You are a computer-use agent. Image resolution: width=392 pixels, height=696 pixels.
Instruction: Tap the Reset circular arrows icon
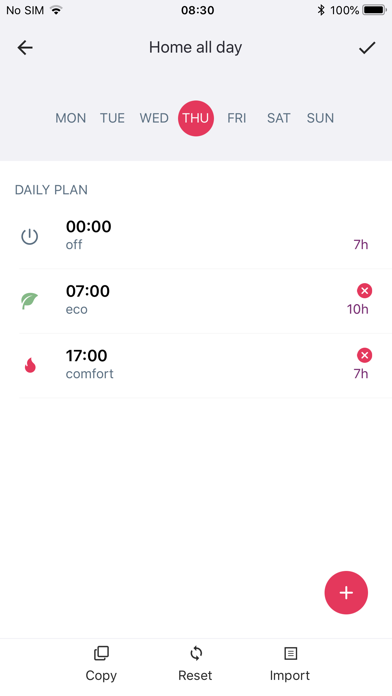click(196, 653)
